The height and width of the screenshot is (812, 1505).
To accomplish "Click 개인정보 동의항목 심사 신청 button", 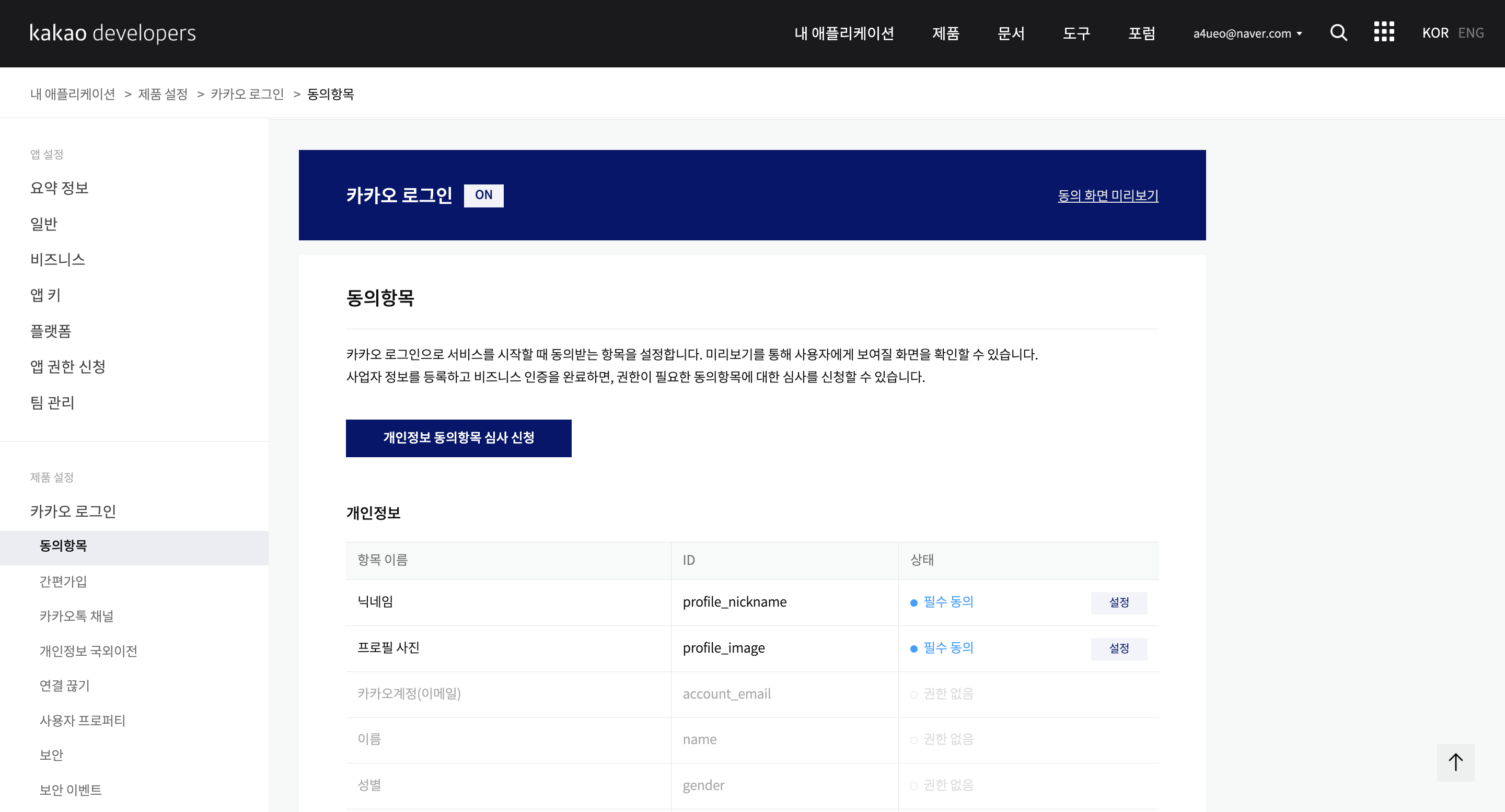I will [459, 437].
